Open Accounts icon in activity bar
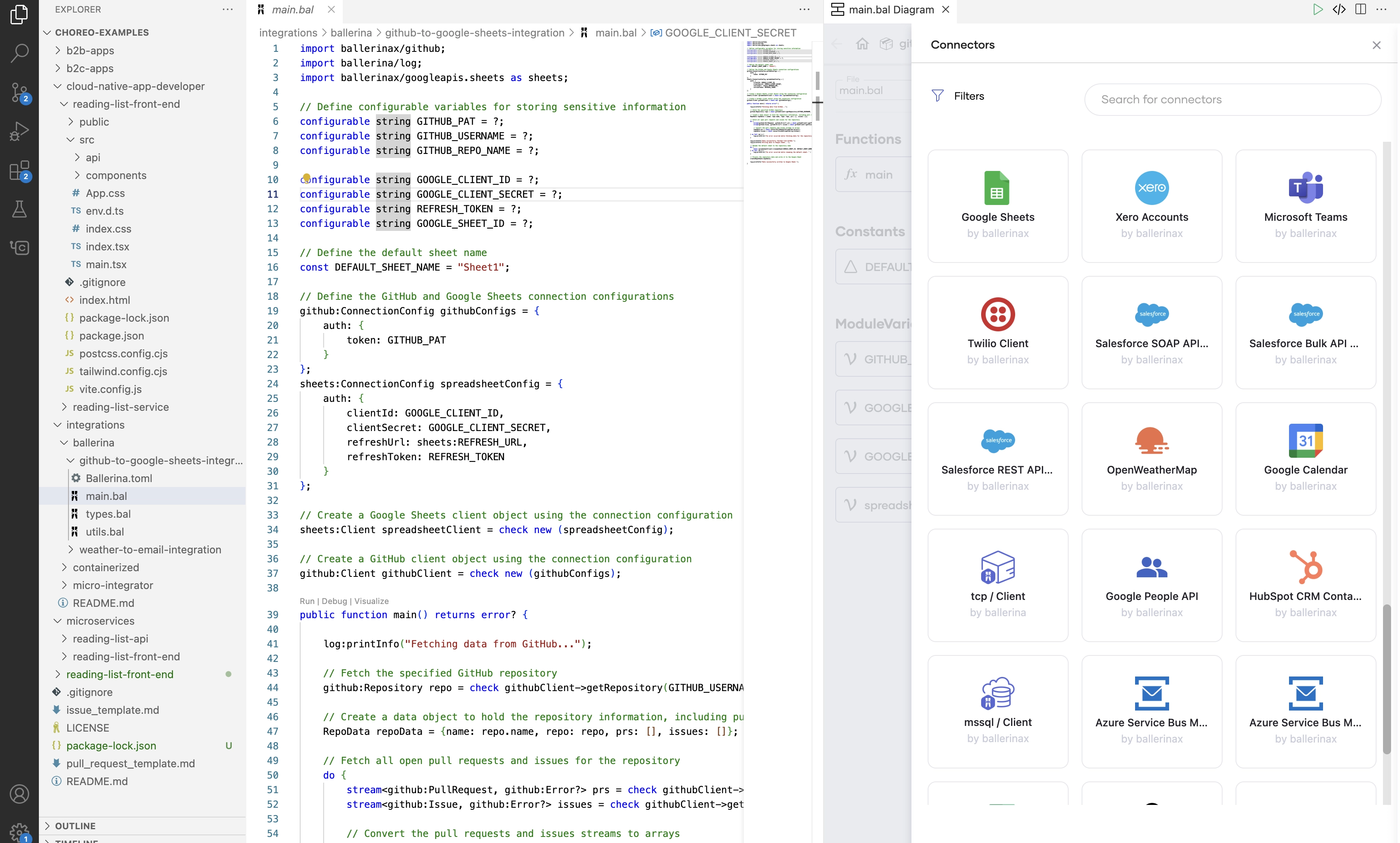 click(x=19, y=794)
